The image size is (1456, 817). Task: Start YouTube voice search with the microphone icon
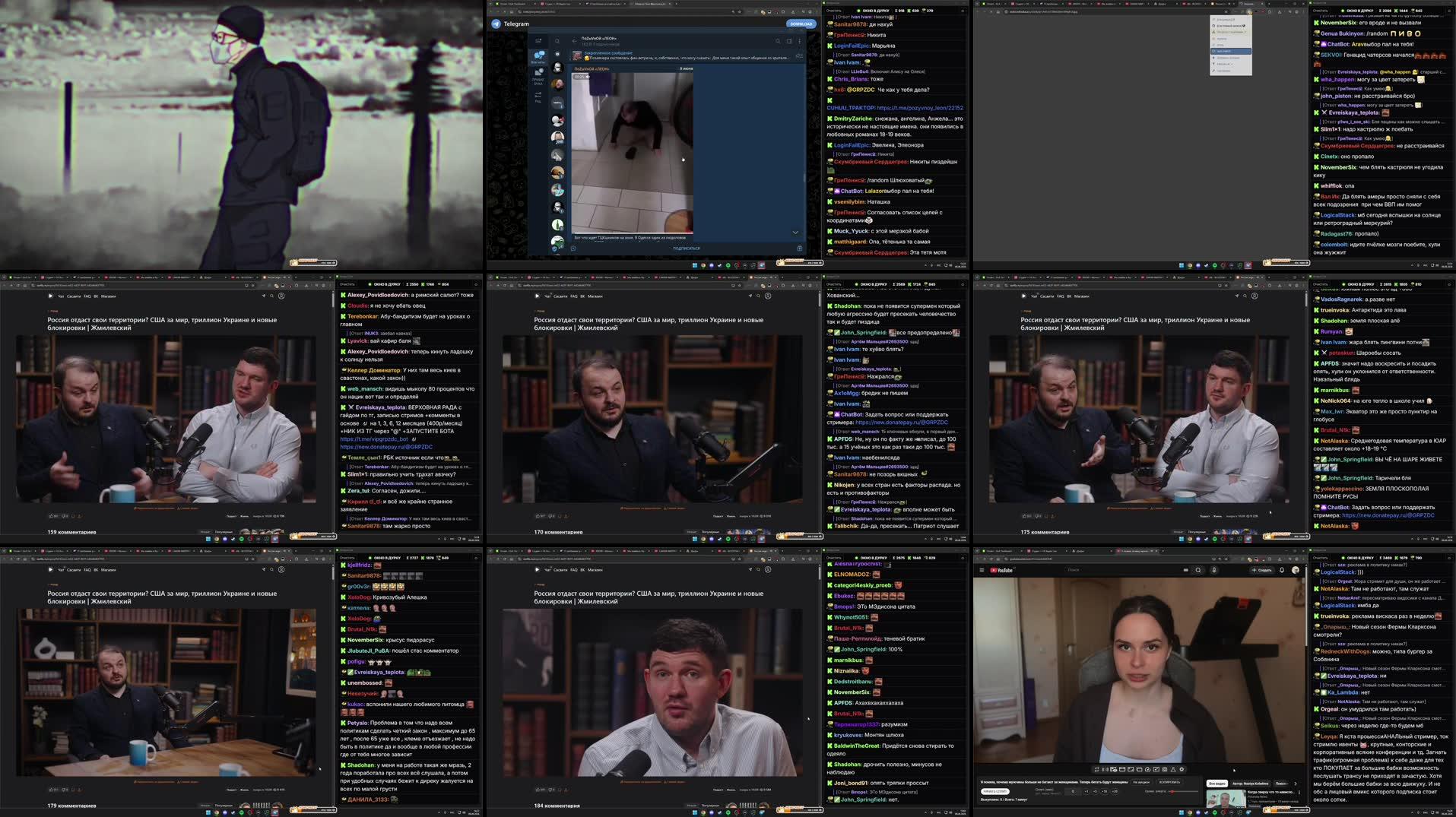coord(1214,570)
